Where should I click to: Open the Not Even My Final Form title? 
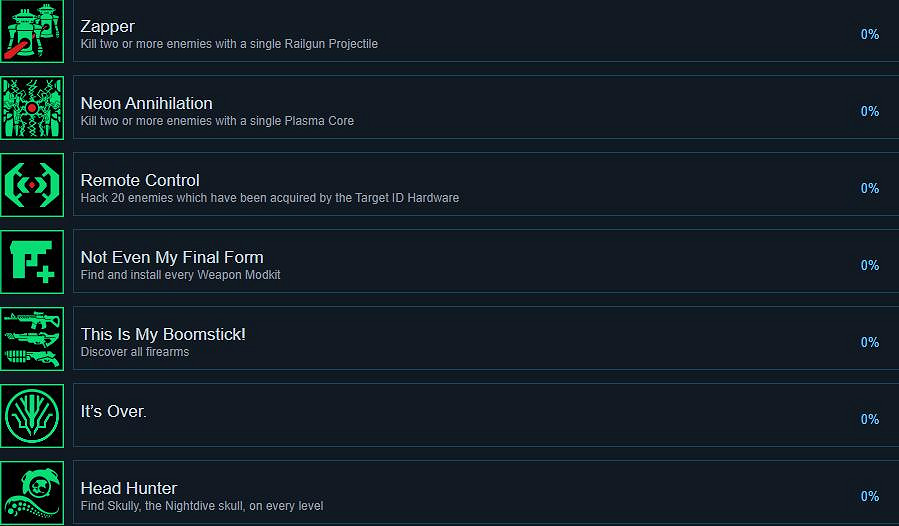172,257
